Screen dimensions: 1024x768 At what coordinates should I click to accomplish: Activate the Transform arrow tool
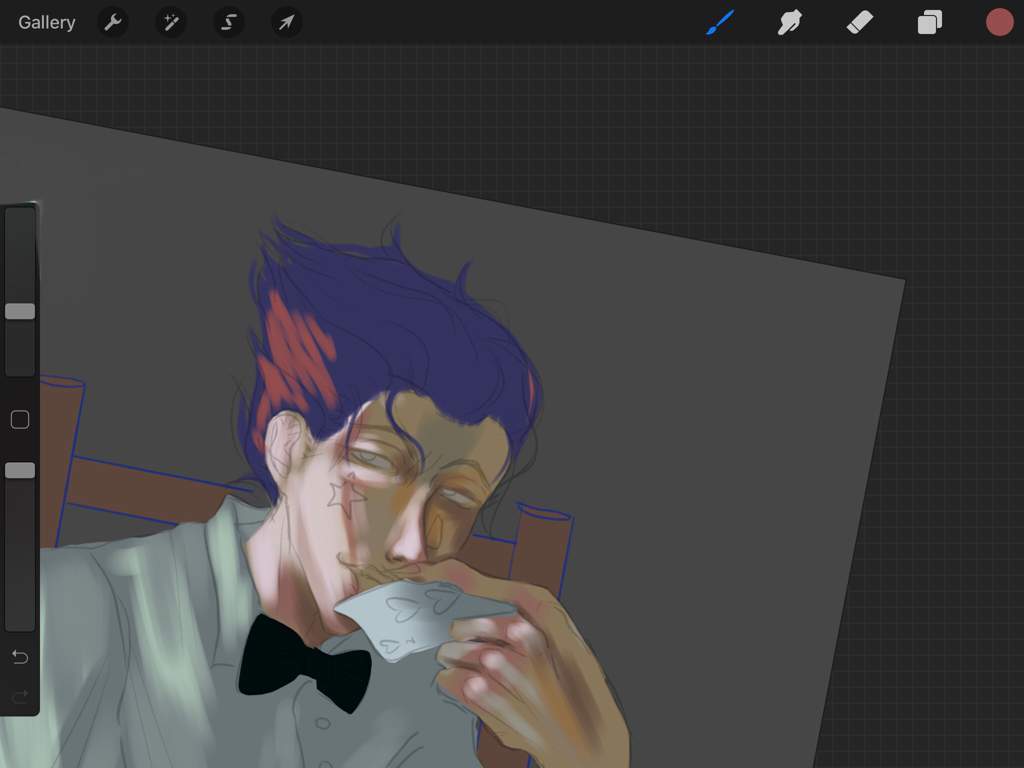[x=286, y=22]
